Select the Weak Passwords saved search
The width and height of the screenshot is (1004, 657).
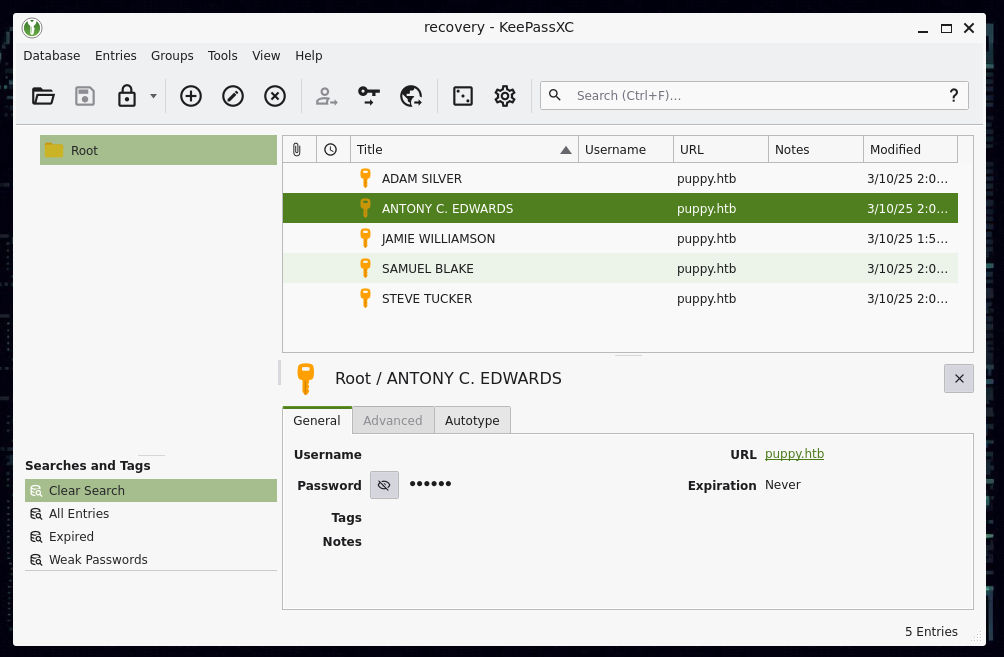[98, 560]
